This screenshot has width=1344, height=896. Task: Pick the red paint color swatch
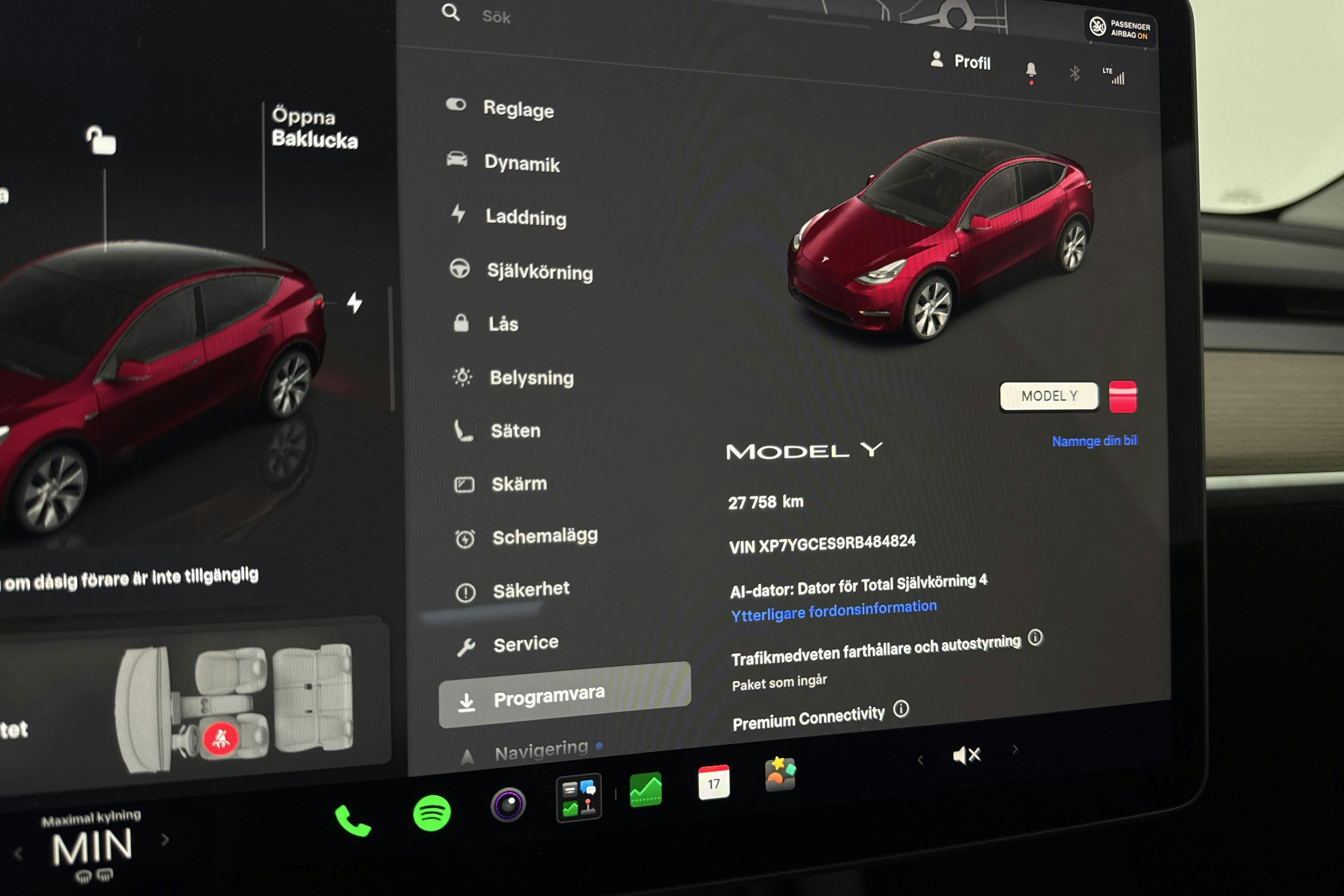(1122, 397)
